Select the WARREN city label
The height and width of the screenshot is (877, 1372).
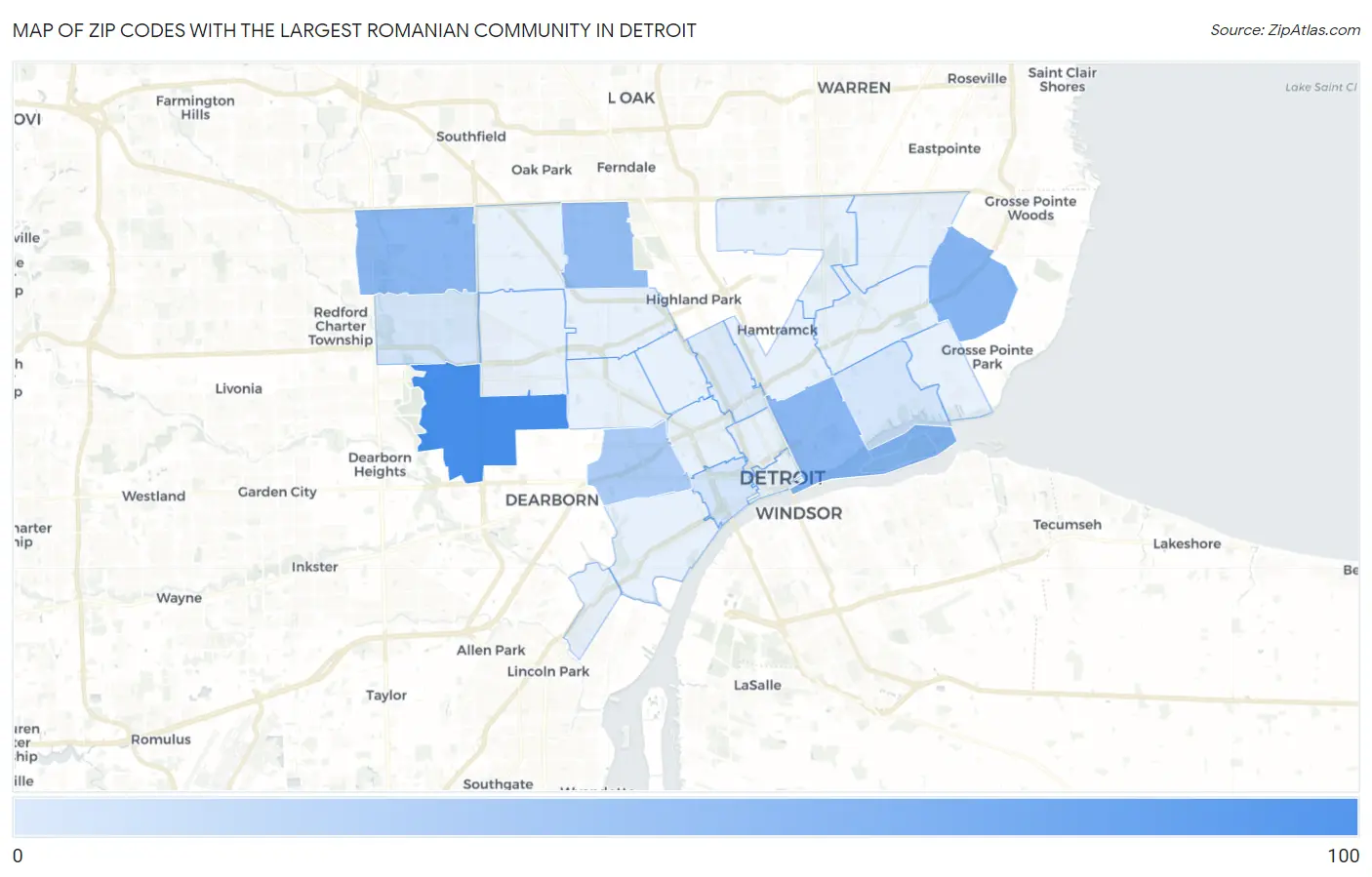pos(854,88)
